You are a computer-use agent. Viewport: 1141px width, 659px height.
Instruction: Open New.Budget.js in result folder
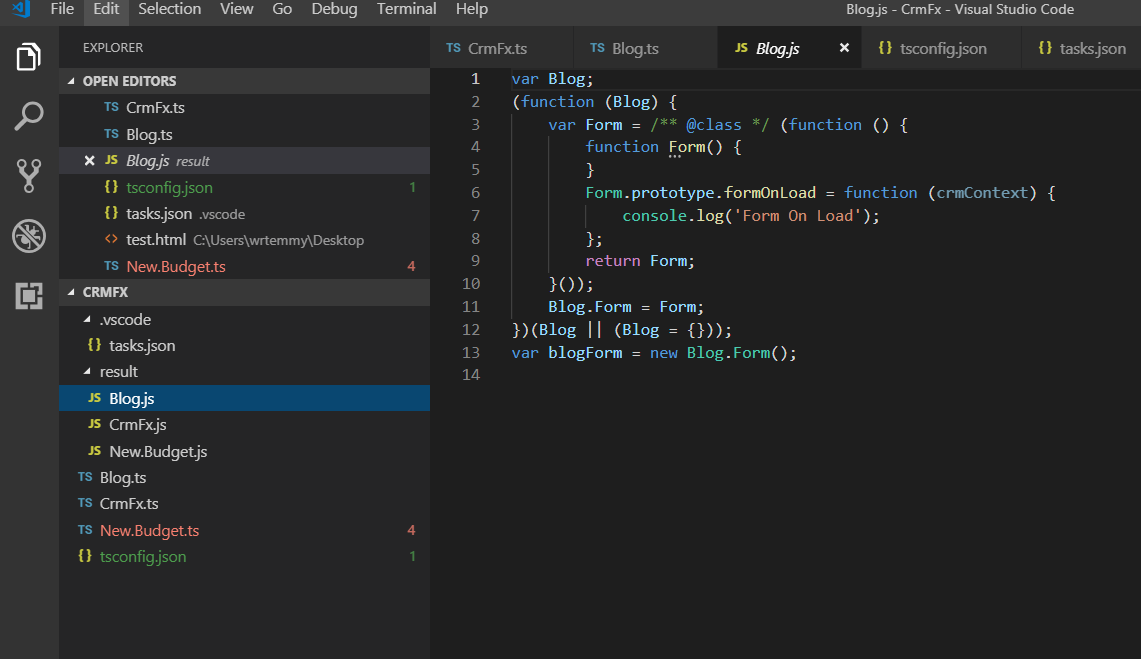244,451
